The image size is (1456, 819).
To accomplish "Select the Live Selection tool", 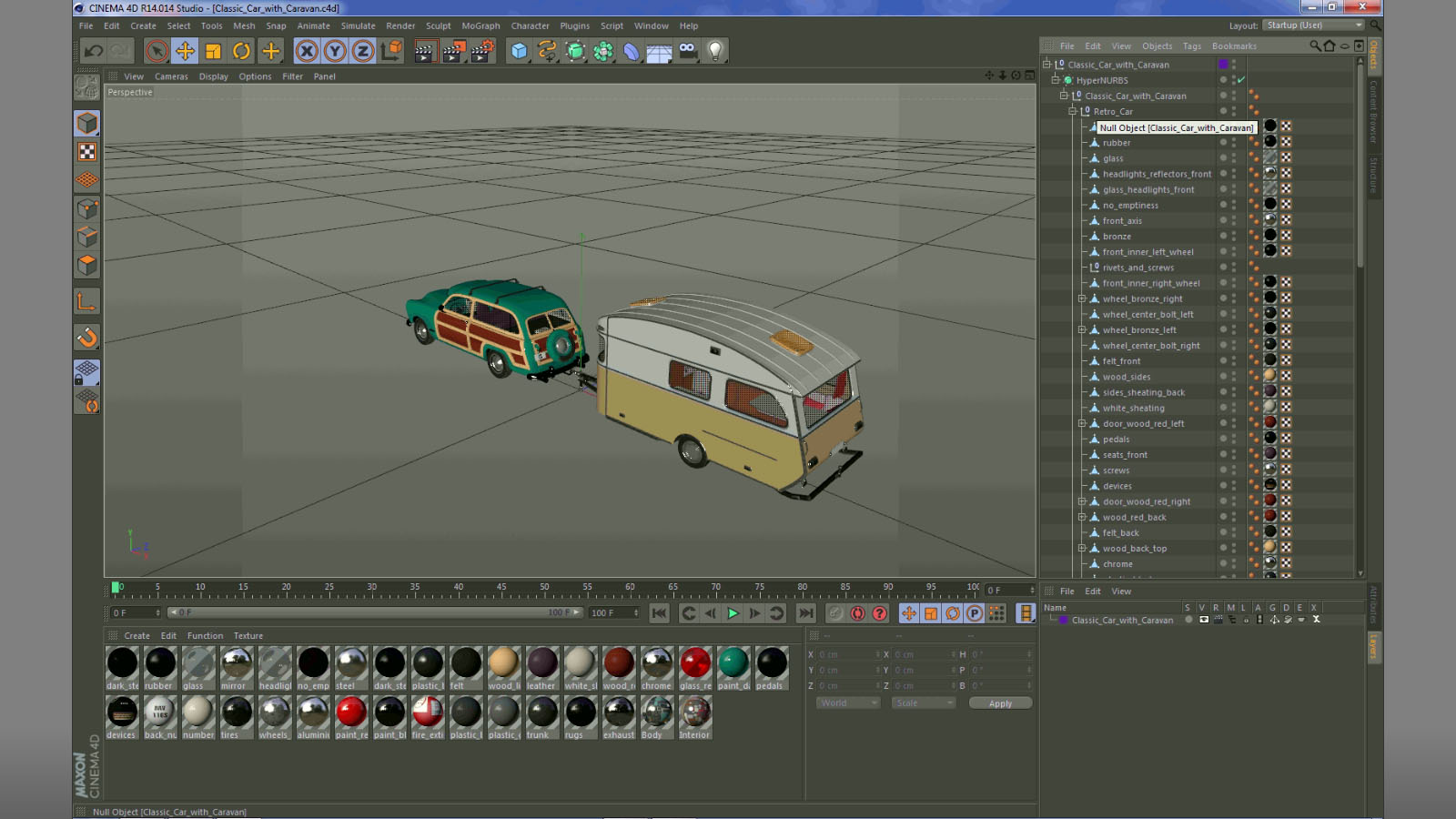I will [157, 51].
